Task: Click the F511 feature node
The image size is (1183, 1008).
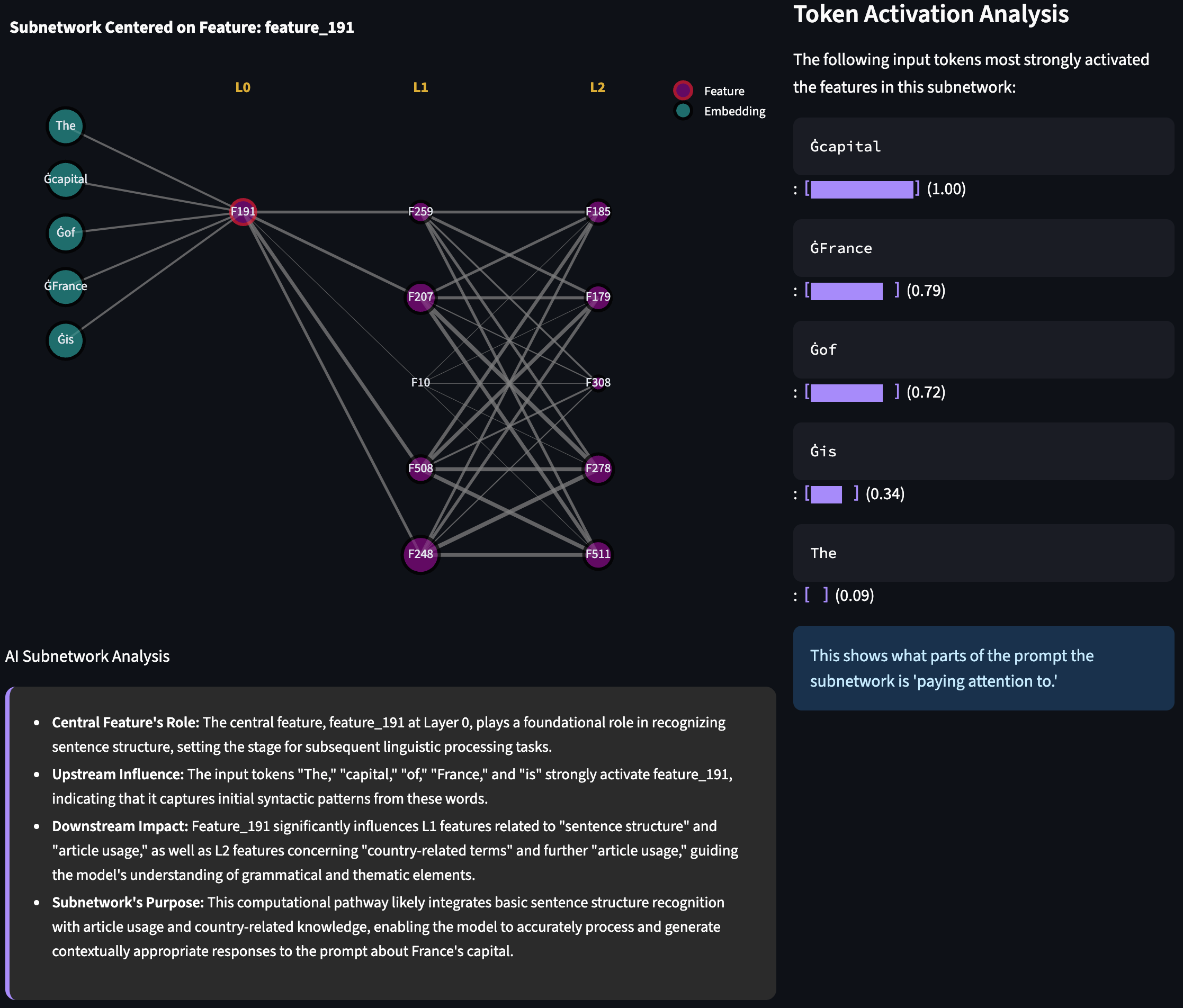Action: (598, 554)
